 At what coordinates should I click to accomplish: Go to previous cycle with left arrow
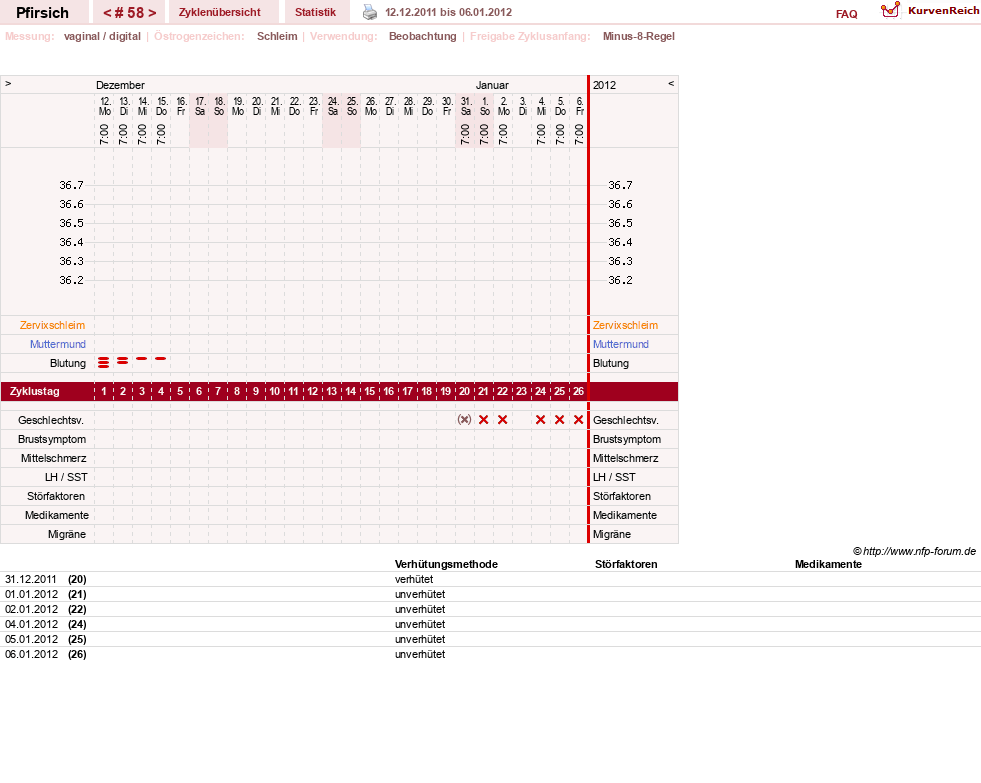(x=108, y=13)
